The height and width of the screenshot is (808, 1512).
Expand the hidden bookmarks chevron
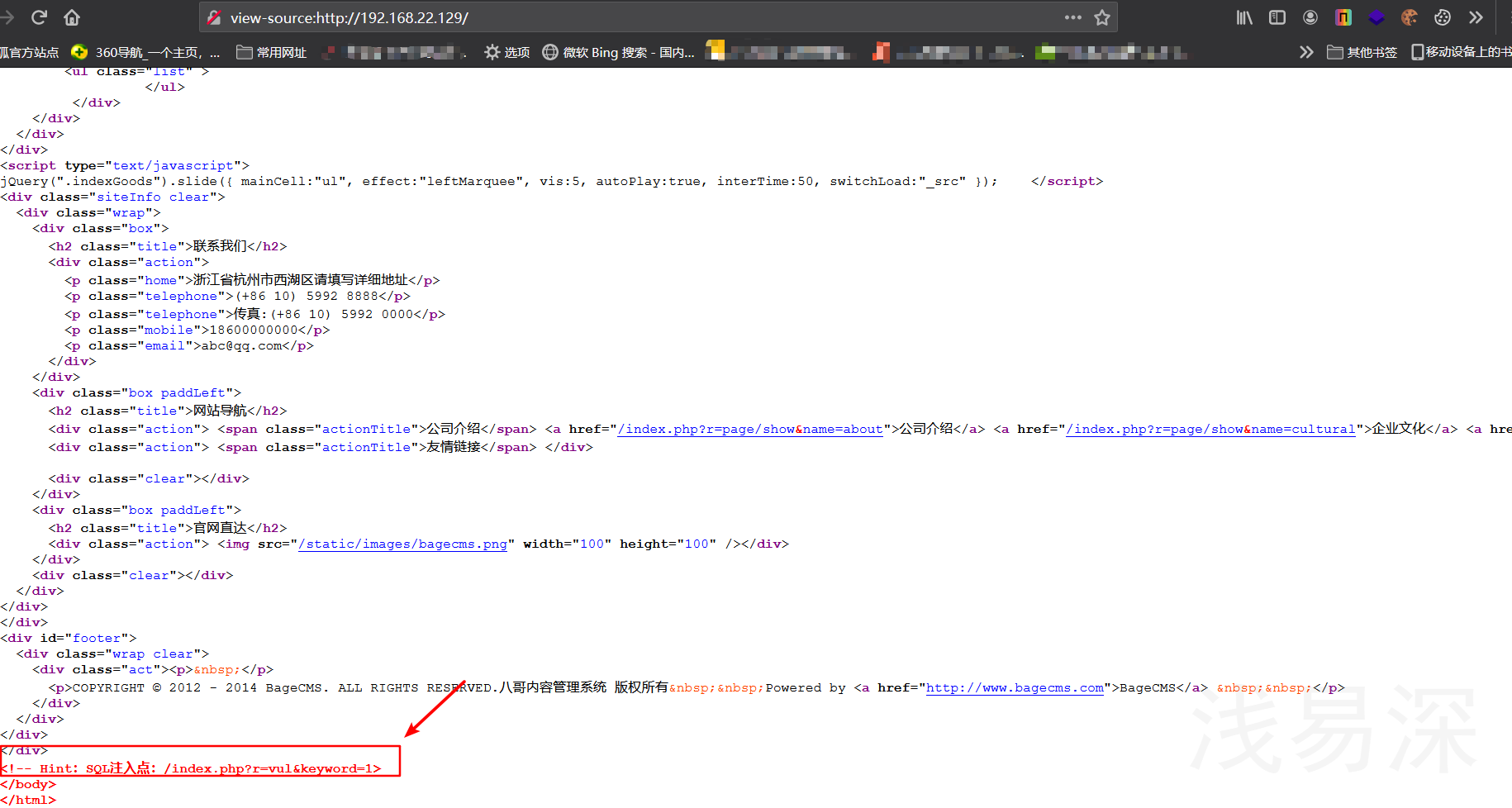(x=1306, y=52)
